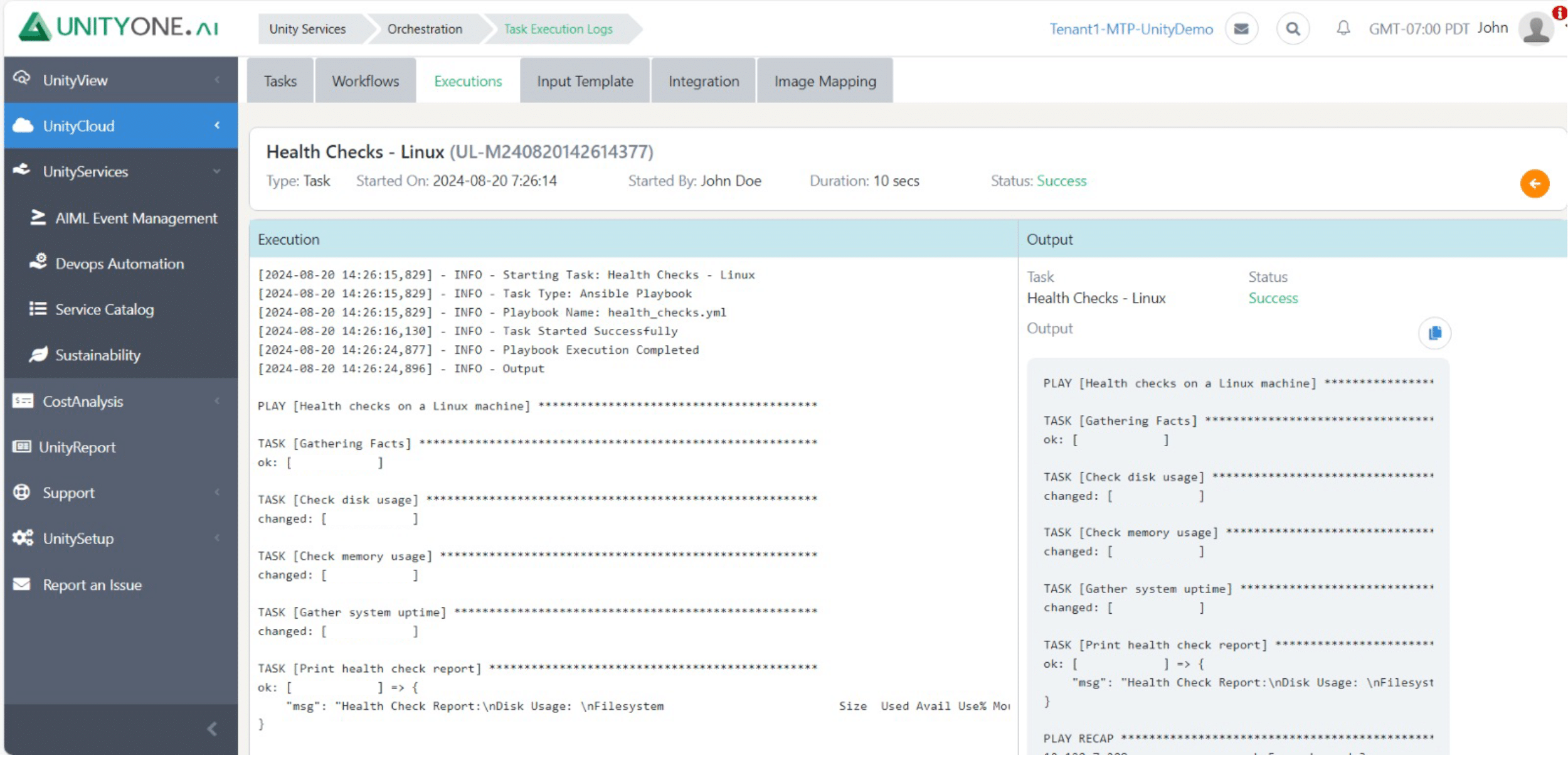
Task: Click the CostAnalysis dollar icon
Action: (23, 400)
